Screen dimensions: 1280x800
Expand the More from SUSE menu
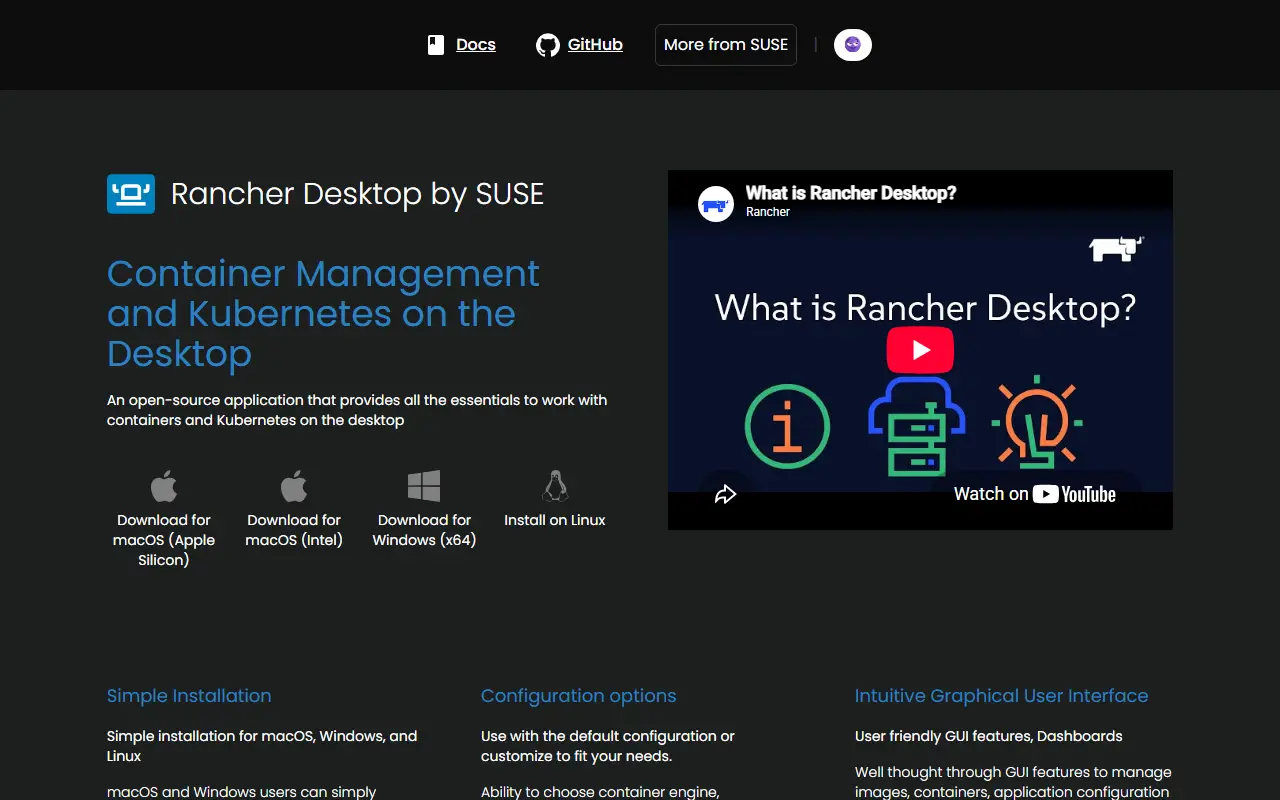pos(726,45)
